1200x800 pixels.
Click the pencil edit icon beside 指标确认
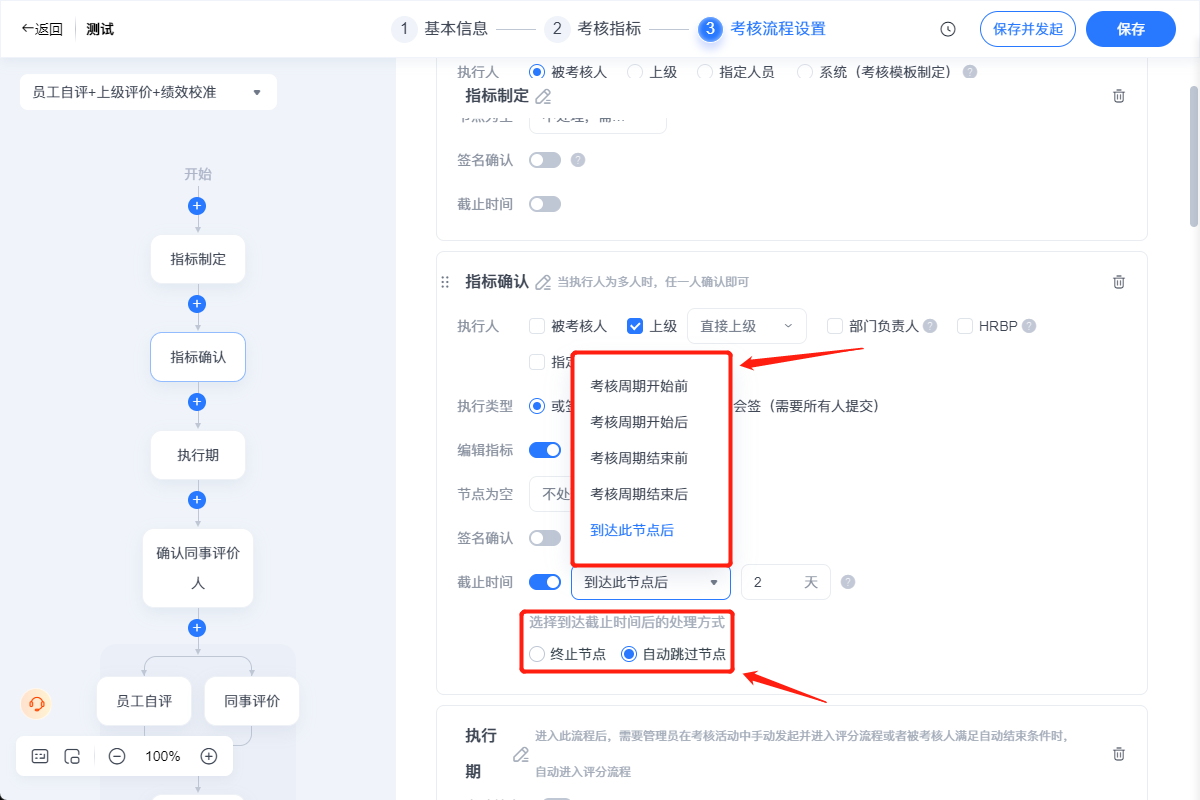(x=543, y=282)
